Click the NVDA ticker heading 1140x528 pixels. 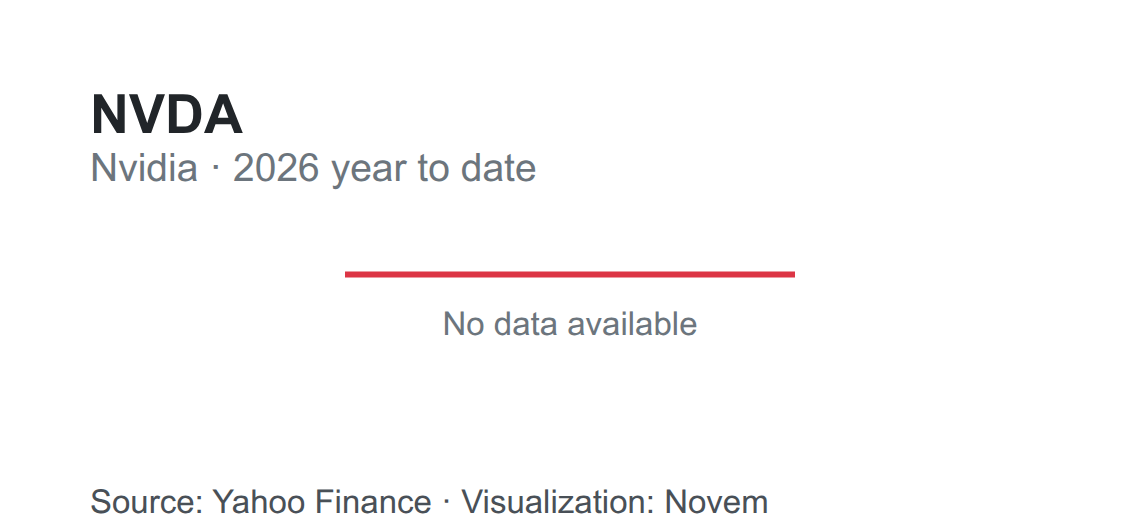[x=166, y=115]
